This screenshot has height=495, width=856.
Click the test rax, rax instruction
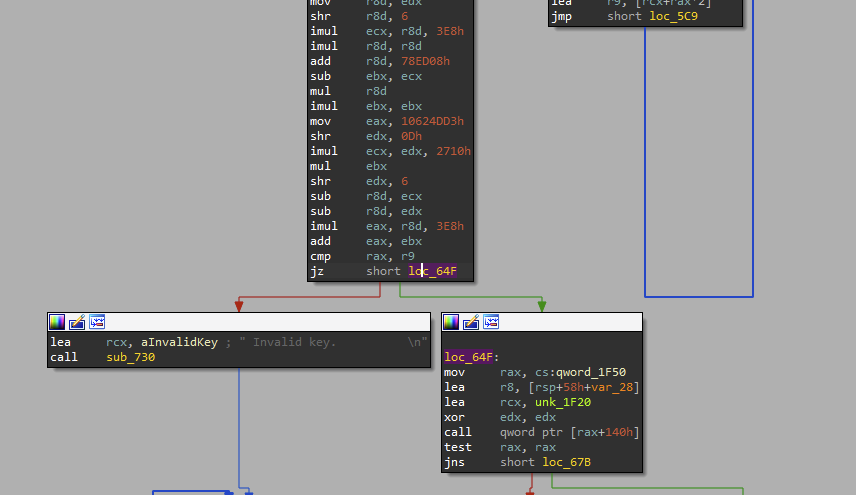500,447
